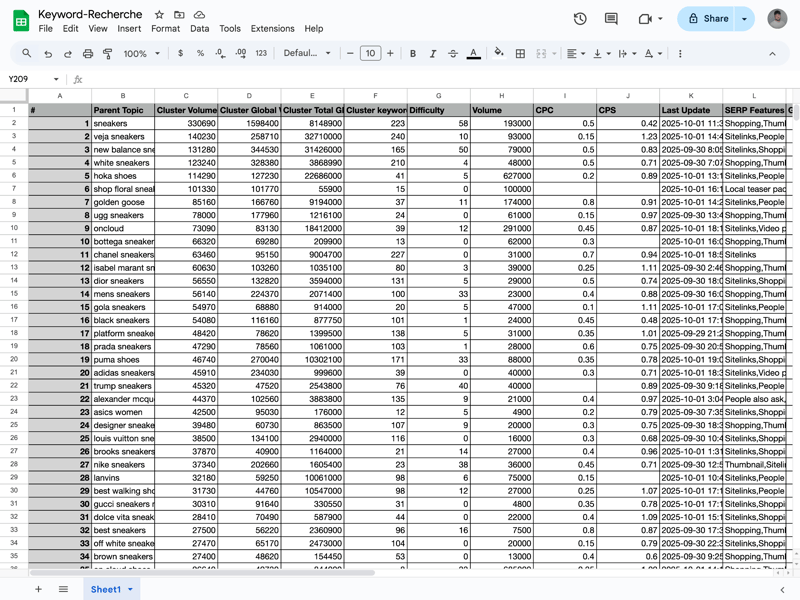
Task: Star the Keyword-Recherche document
Action: coord(159,15)
